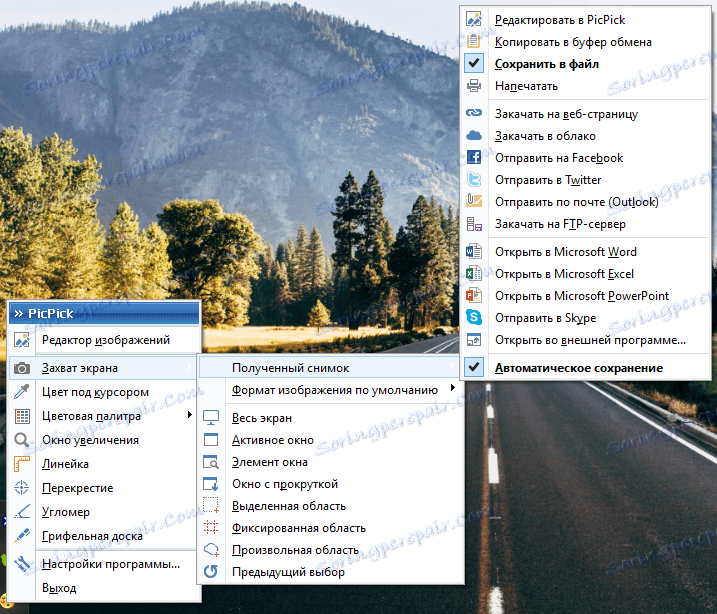Click the dotted region icon for Выделенная область

[x=211, y=506]
